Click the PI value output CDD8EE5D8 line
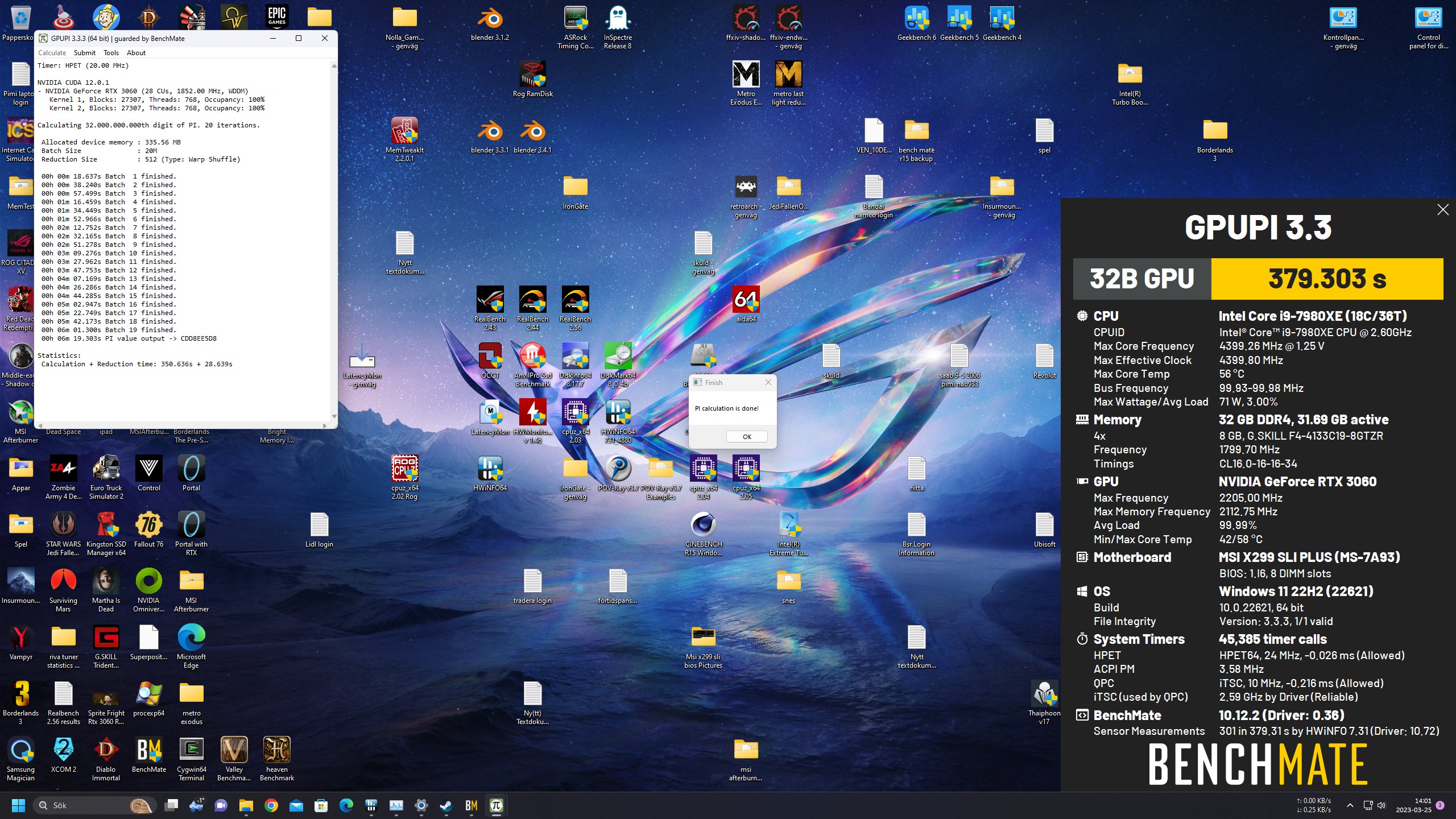This screenshot has width=1456, height=819. 129,338
